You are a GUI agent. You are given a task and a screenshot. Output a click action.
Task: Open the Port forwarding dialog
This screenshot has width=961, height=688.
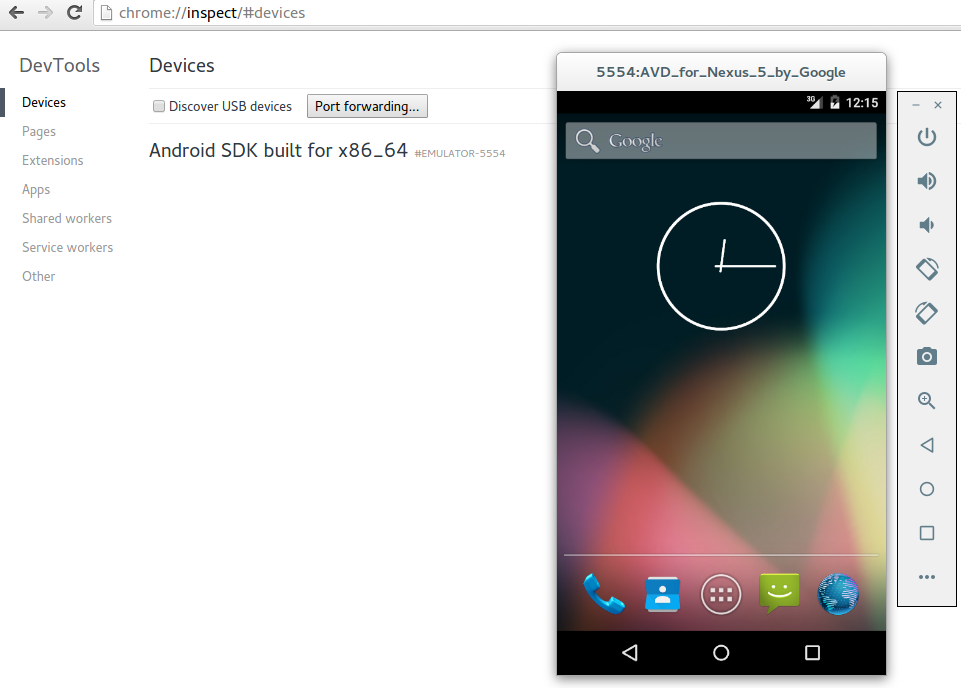coord(367,106)
